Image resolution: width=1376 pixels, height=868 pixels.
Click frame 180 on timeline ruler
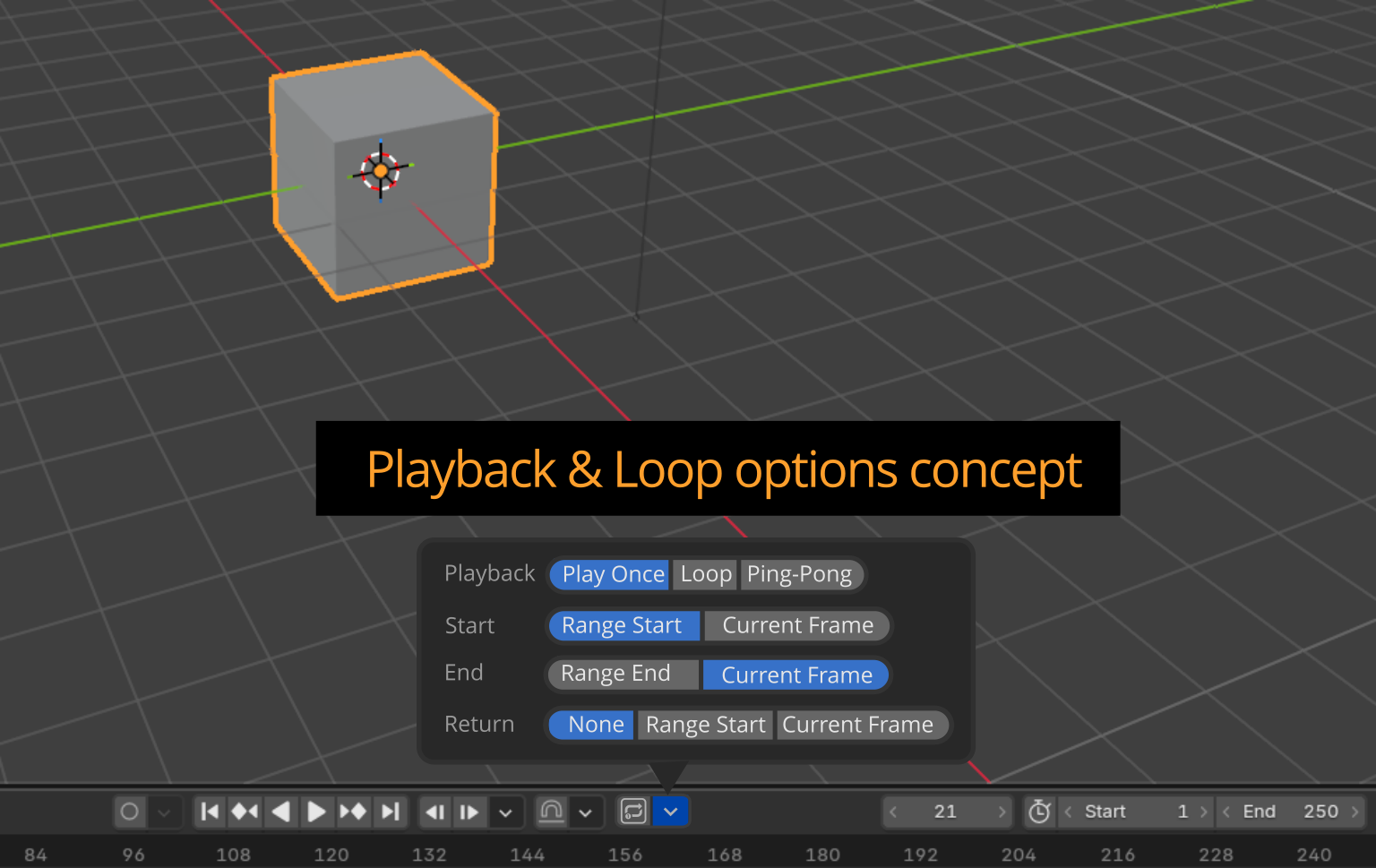click(822, 855)
